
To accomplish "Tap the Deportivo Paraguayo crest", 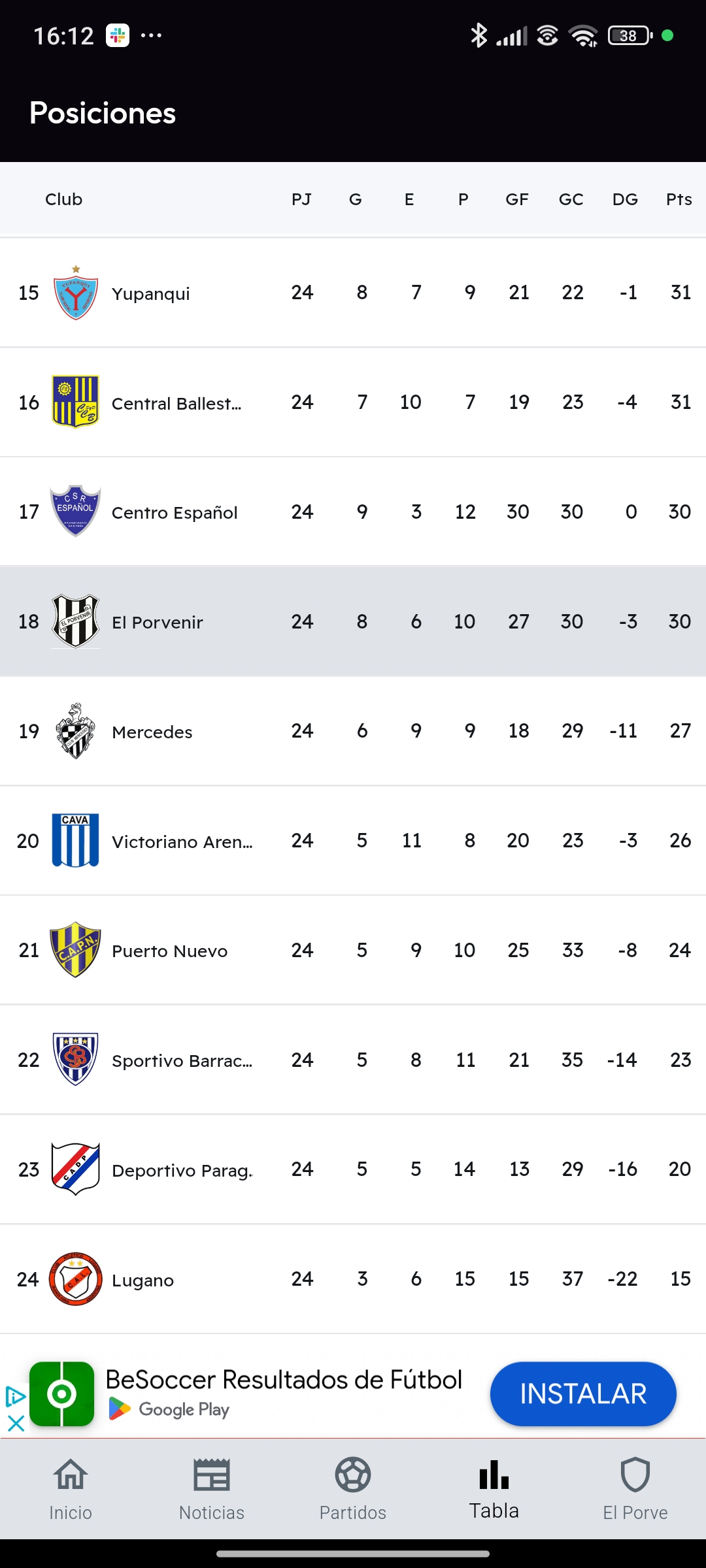I will pos(76,1169).
